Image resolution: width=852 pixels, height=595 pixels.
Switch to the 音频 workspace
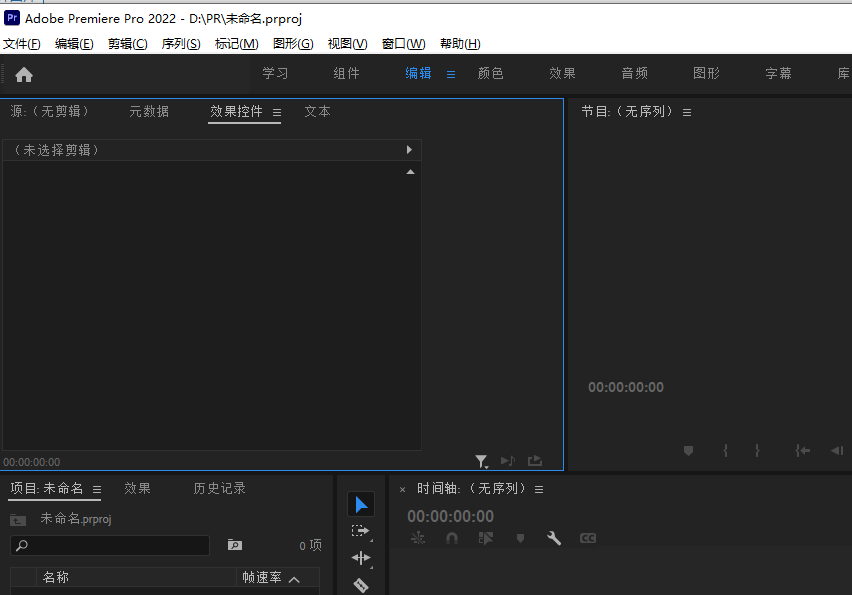pyautogui.click(x=635, y=73)
